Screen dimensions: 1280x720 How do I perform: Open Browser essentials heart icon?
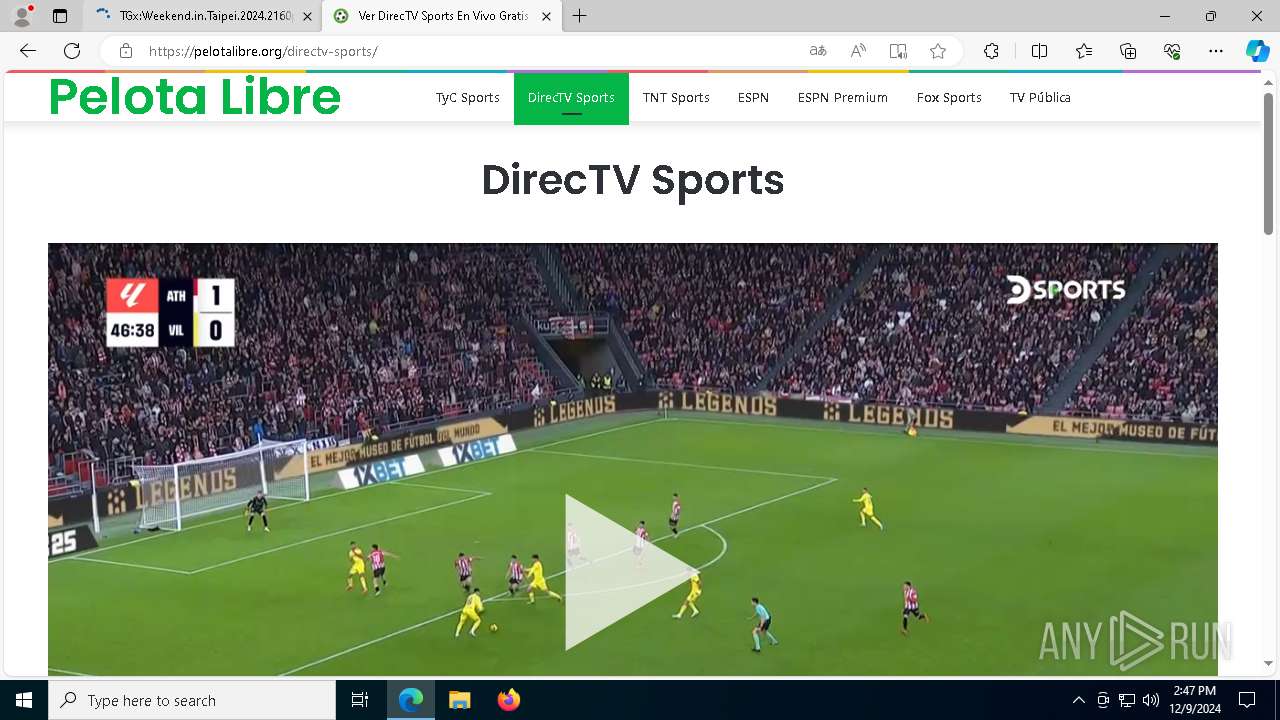pos(1172,51)
